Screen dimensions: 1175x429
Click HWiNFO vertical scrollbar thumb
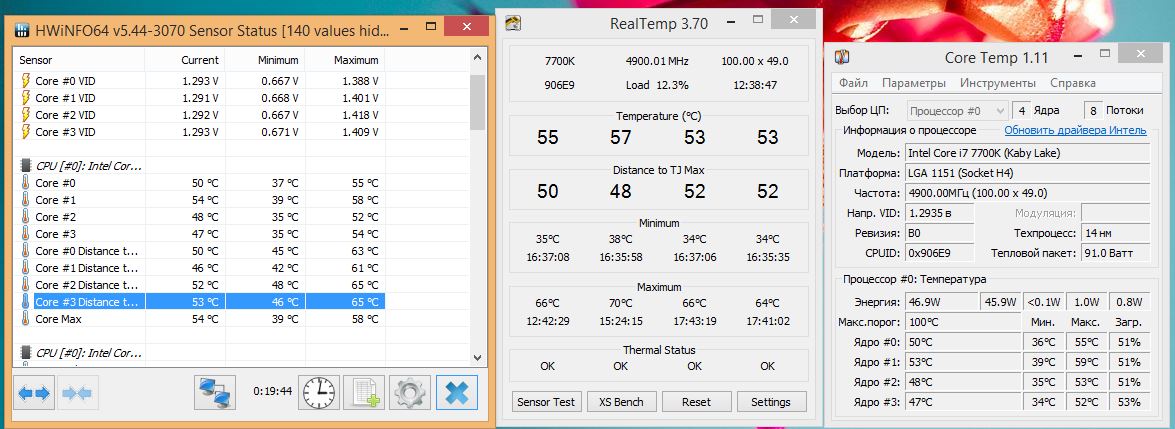tap(477, 102)
